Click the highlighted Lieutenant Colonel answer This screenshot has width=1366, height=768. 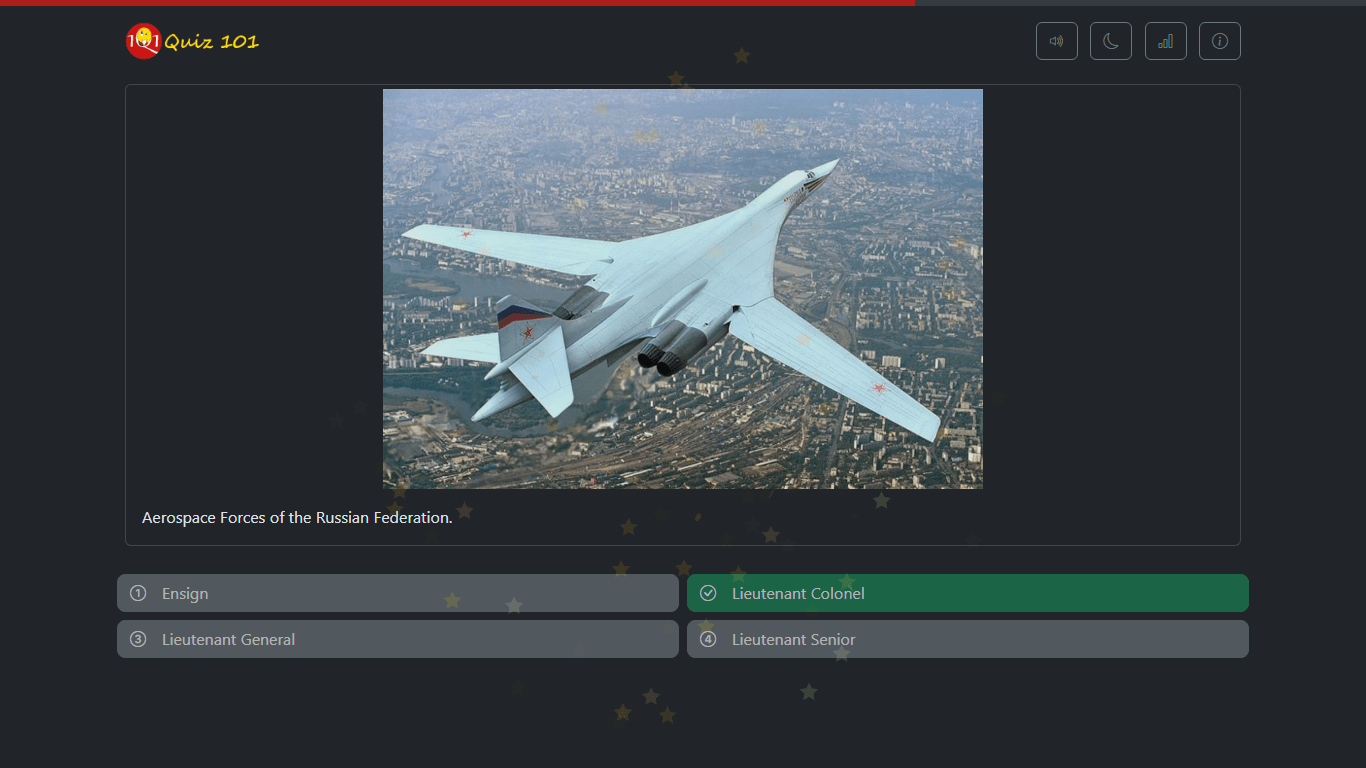click(967, 593)
